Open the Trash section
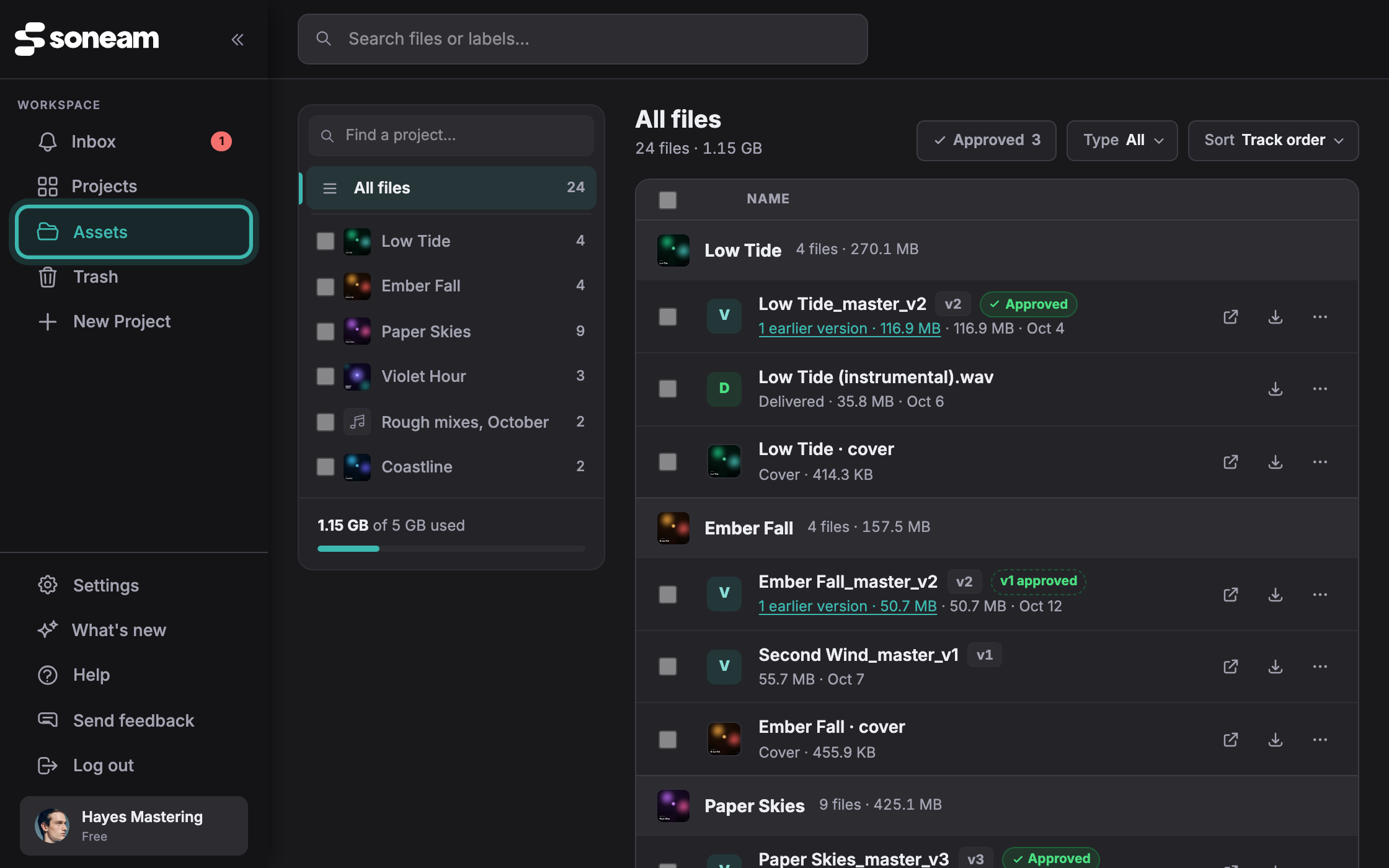 click(x=134, y=277)
